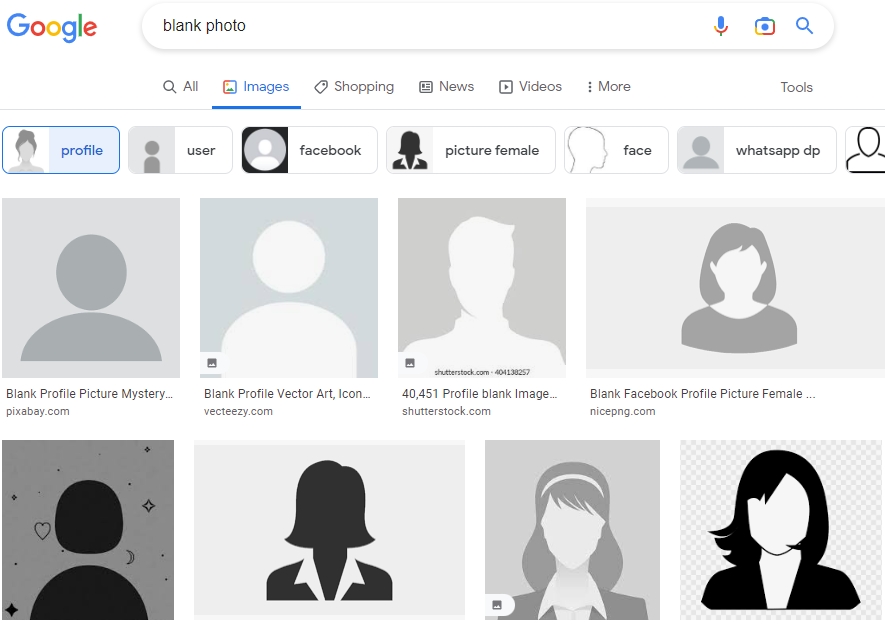Image resolution: width=885 pixels, height=630 pixels.
Task: Open the nicepng female profile thumbnail
Action: point(735,288)
